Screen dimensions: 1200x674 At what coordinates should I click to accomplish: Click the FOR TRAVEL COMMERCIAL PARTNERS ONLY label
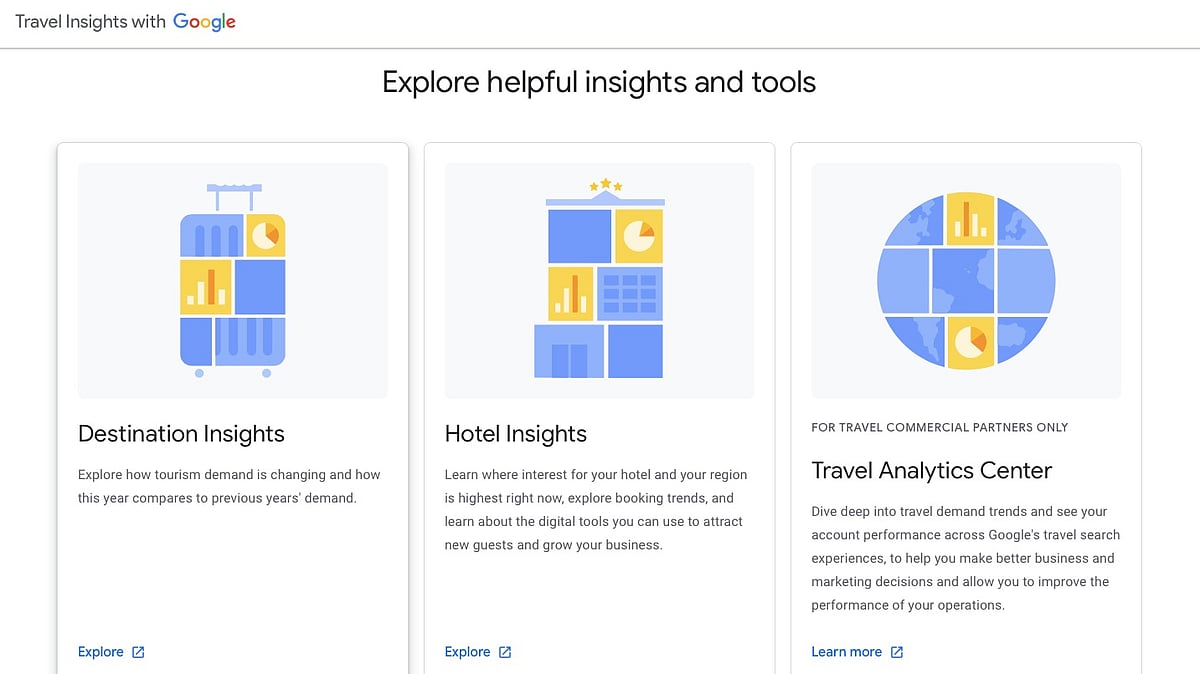940,427
